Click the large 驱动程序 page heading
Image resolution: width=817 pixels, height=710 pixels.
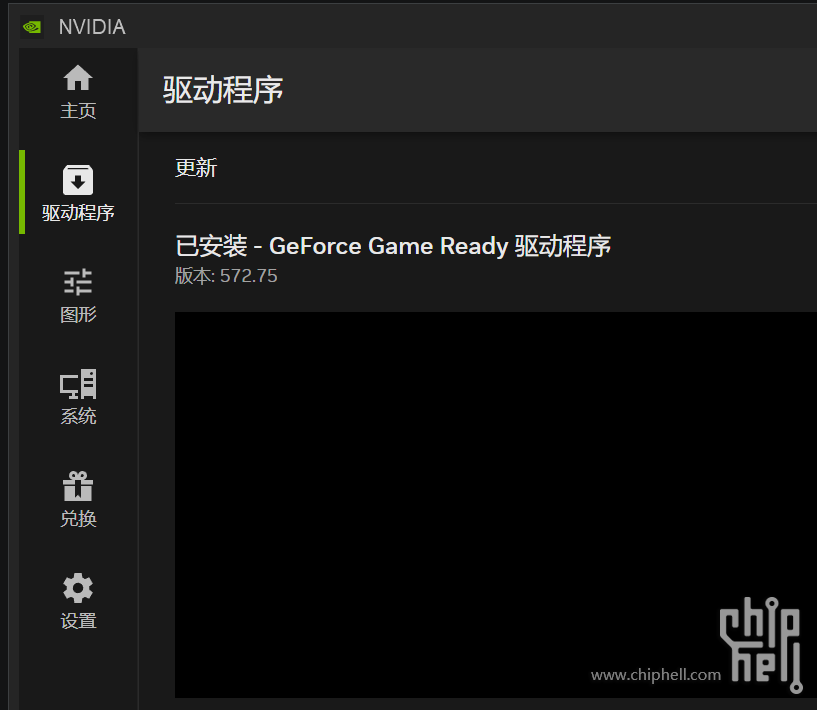pyautogui.click(x=223, y=90)
